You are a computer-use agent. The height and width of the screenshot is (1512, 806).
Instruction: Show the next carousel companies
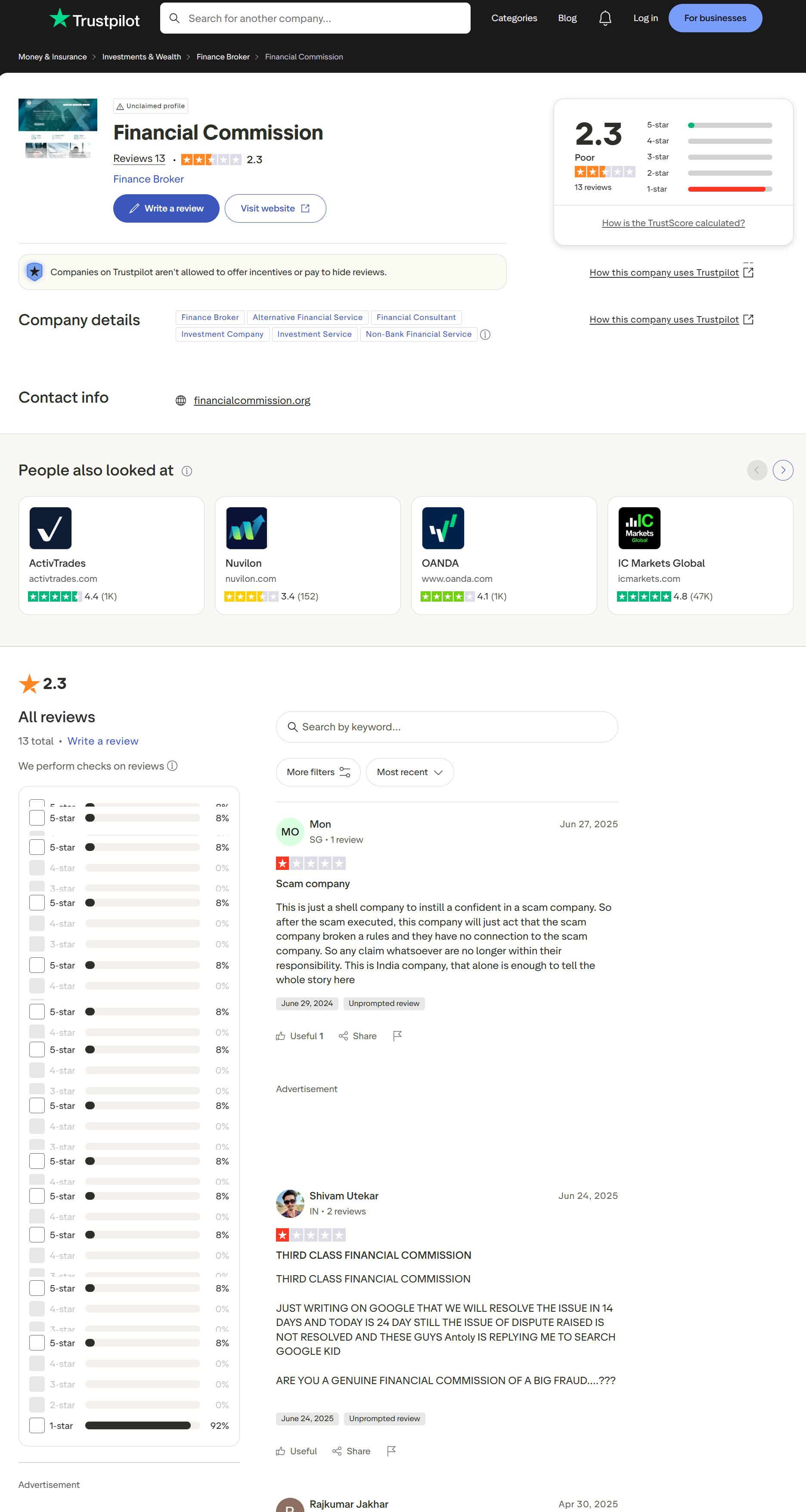[782, 470]
